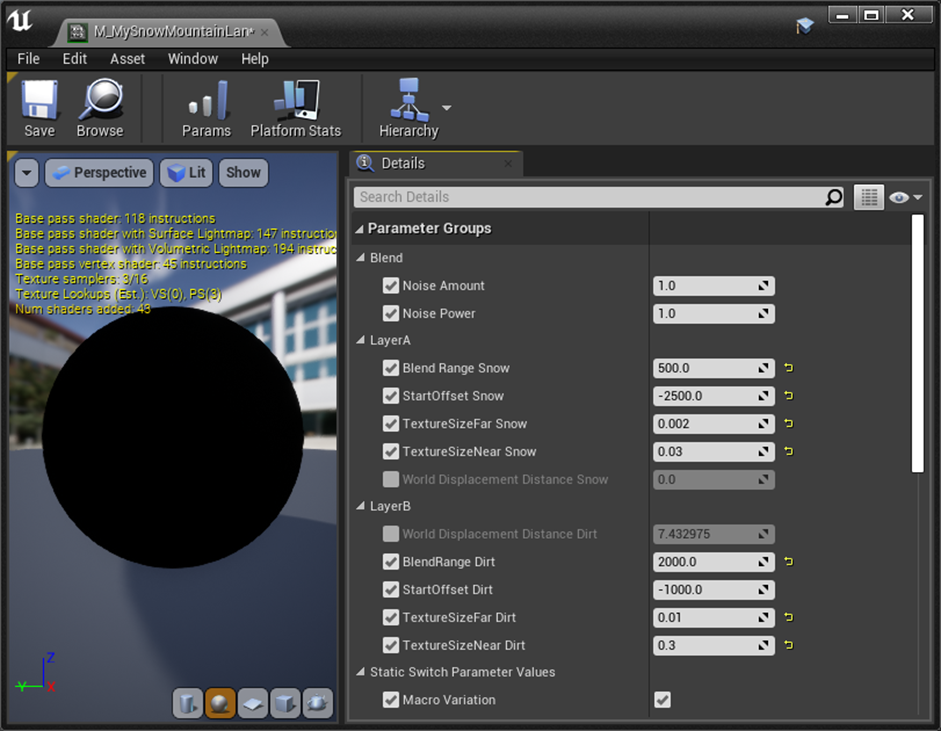Reset TextureSizeFar Snow to default

(789, 423)
